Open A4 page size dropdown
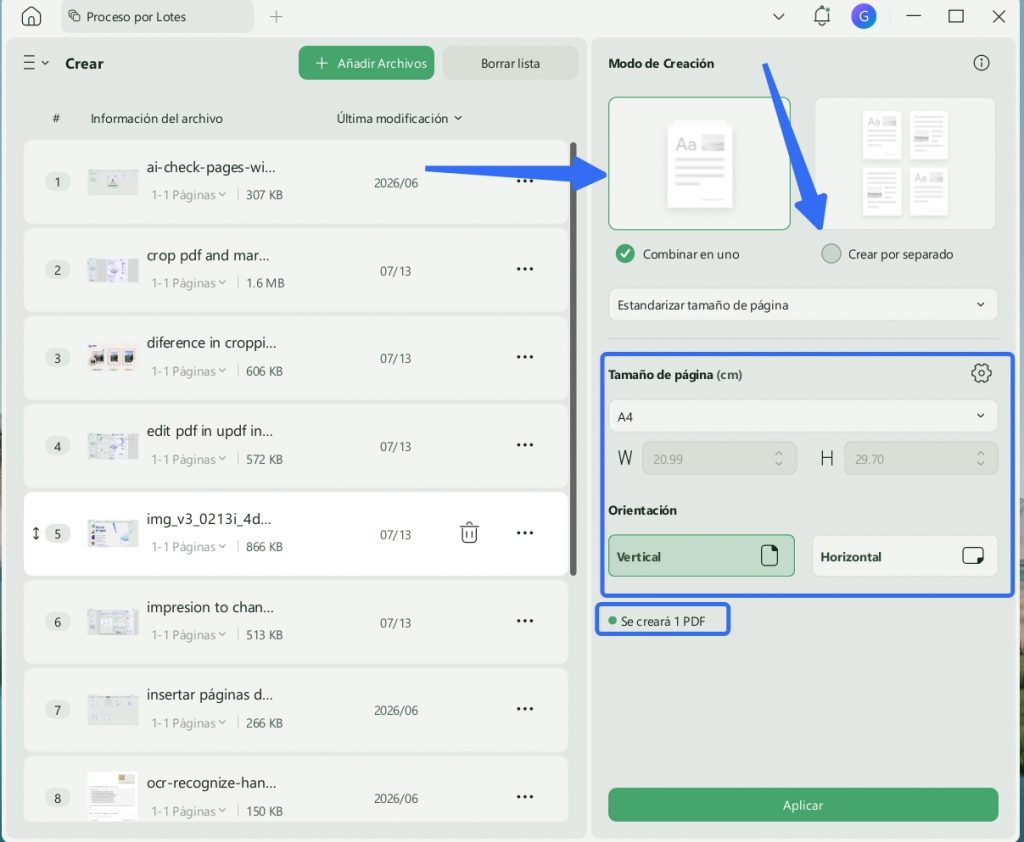This screenshot has height=842, width=1024. tap(803, 416)
